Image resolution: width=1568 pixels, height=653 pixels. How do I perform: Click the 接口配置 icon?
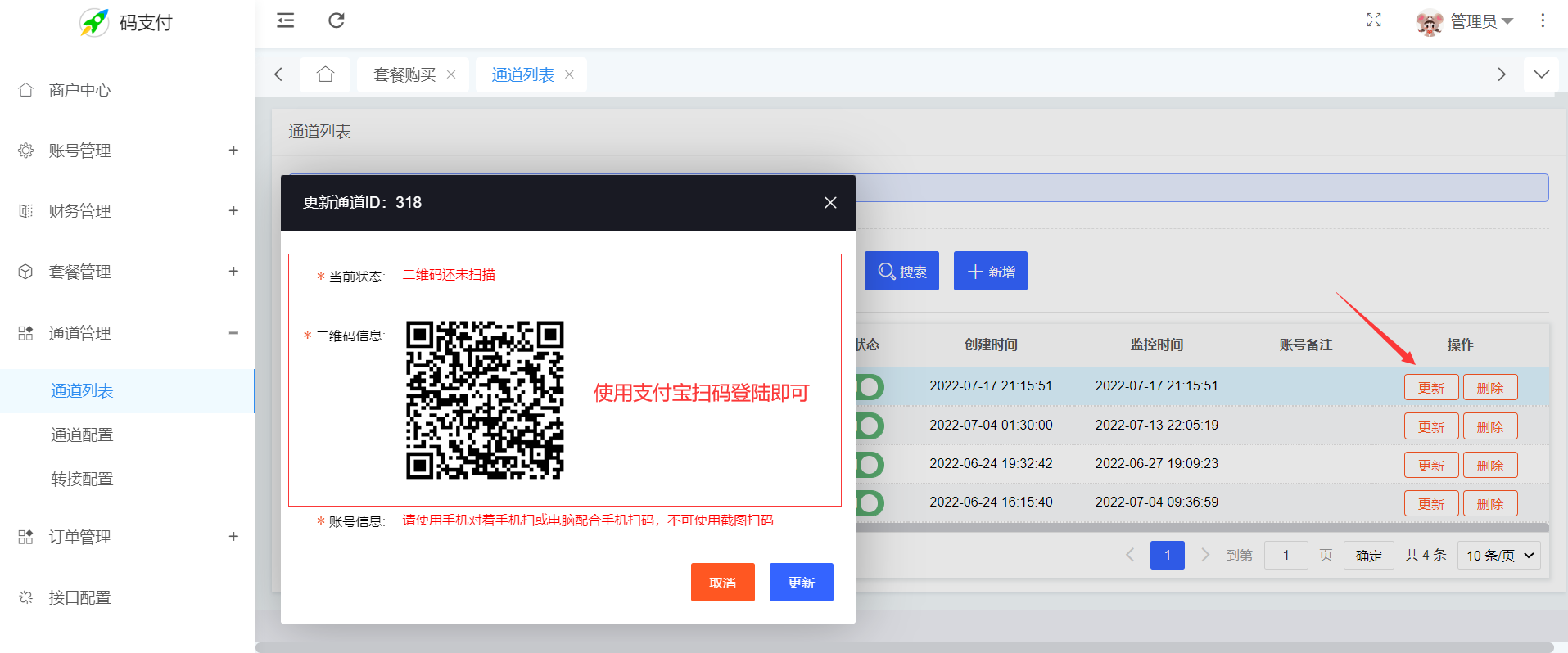[26, 597]
